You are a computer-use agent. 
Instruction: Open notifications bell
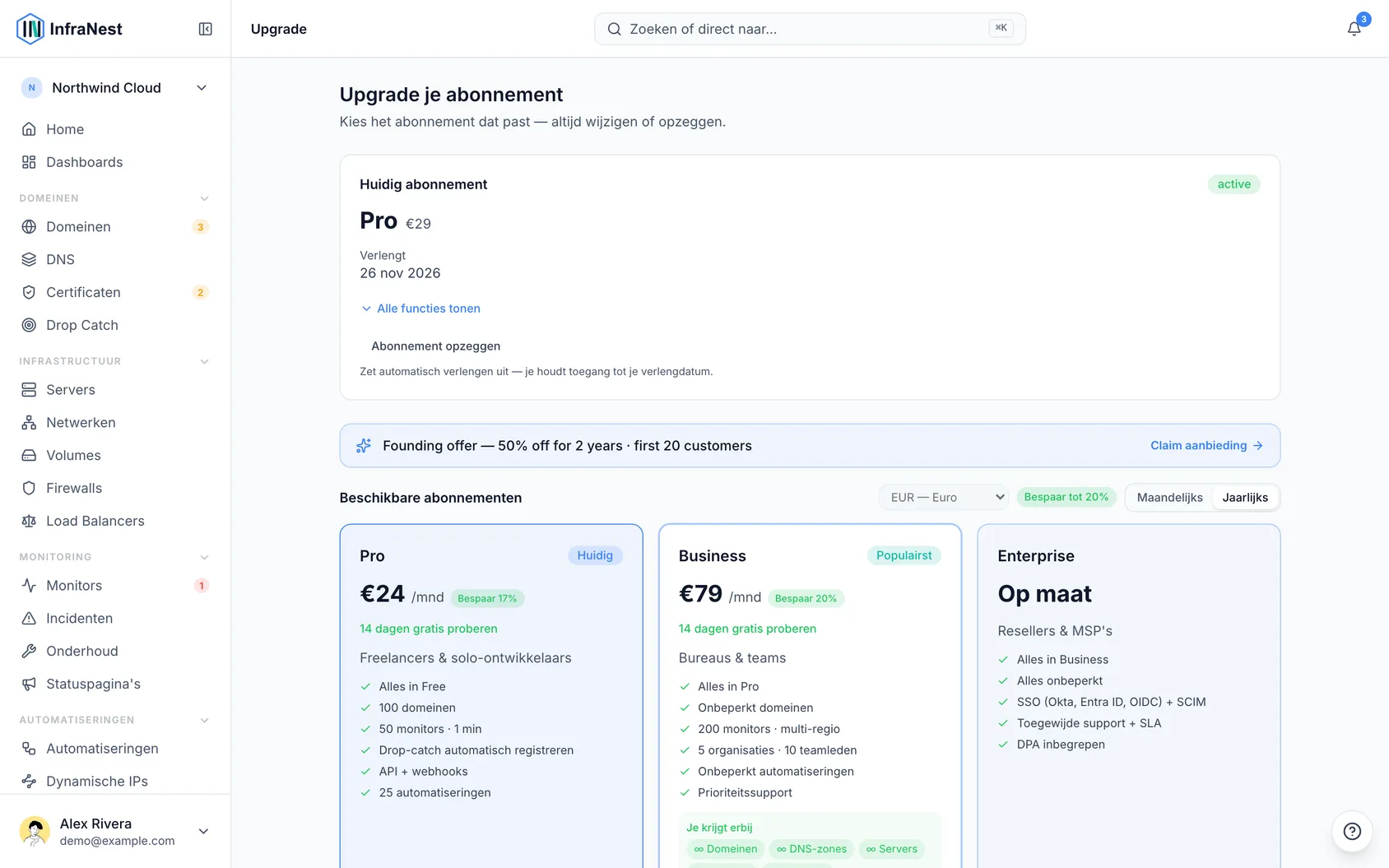[1354, 29]
